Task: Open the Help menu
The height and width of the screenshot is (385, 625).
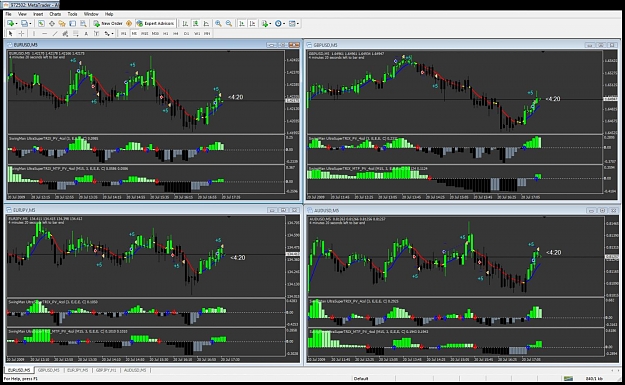Action: tap(109, 14)
